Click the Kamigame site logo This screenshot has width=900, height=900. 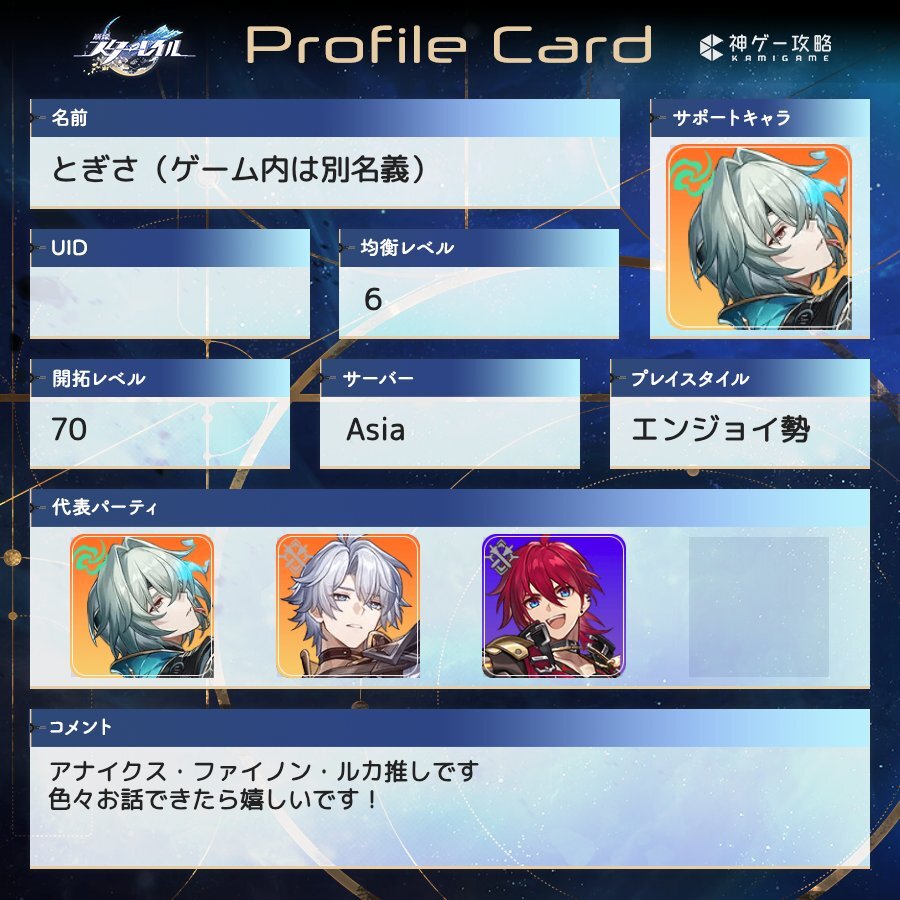(766, 47)
